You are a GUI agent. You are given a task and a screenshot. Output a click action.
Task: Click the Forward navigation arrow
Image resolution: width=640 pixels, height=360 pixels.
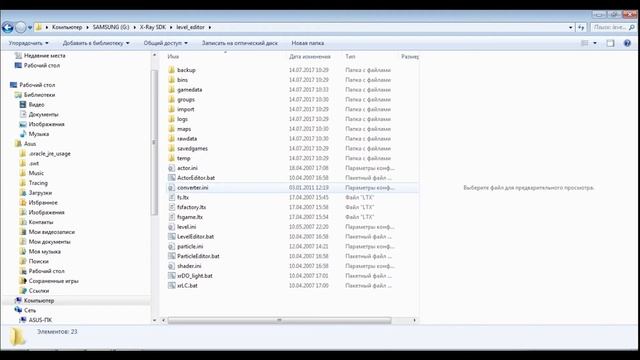(x=20, y=27)
